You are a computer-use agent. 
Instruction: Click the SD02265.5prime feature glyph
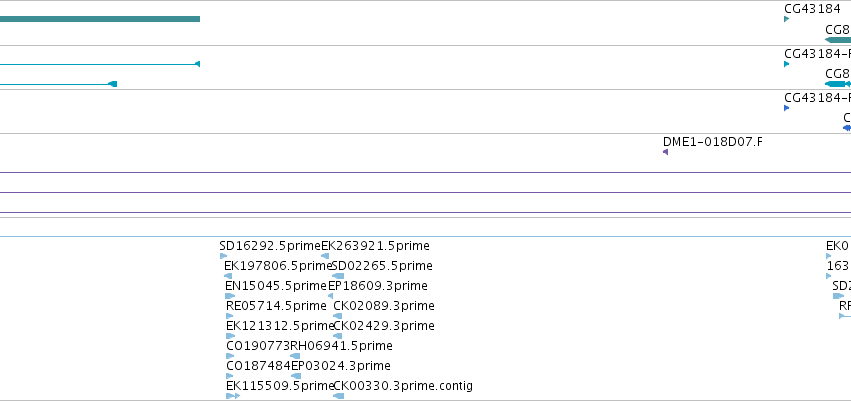pos(338,276)
